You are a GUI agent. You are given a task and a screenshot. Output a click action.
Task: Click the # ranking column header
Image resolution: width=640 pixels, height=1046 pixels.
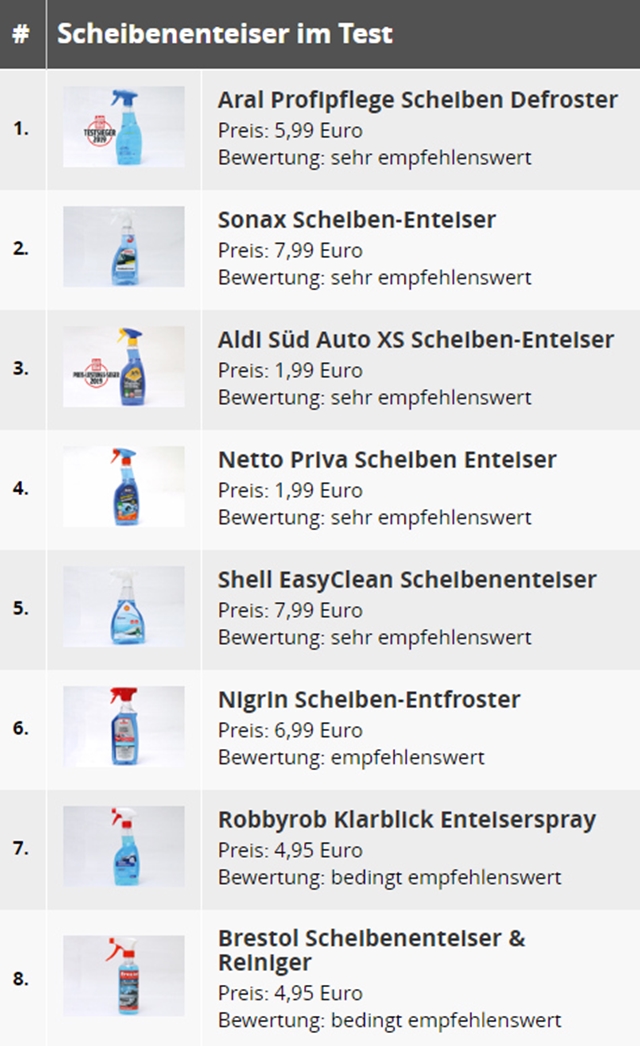point(21,34)
